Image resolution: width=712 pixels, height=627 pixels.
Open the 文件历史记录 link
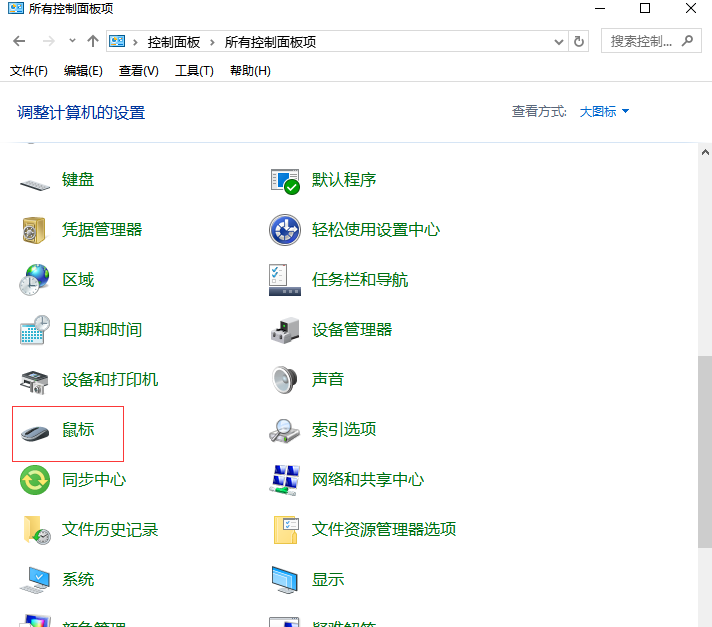[110, 529]
